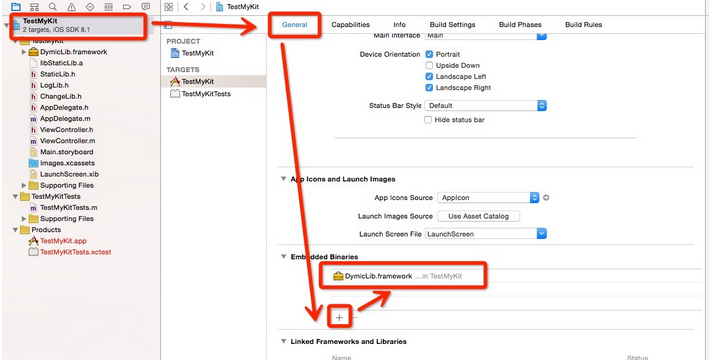
Task: Enable the Hide status bar checkbox
Action: click(x=428, y=120)
